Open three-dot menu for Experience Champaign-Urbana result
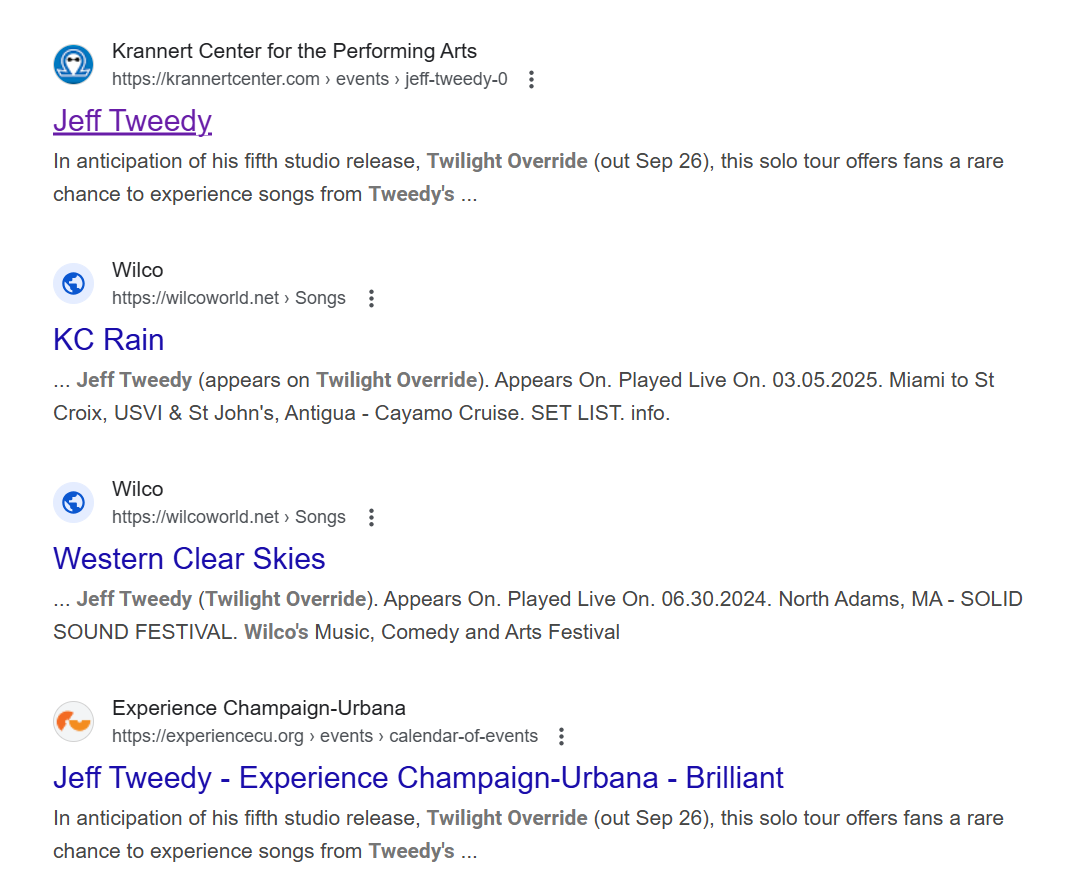 click(x=562, y=736)
